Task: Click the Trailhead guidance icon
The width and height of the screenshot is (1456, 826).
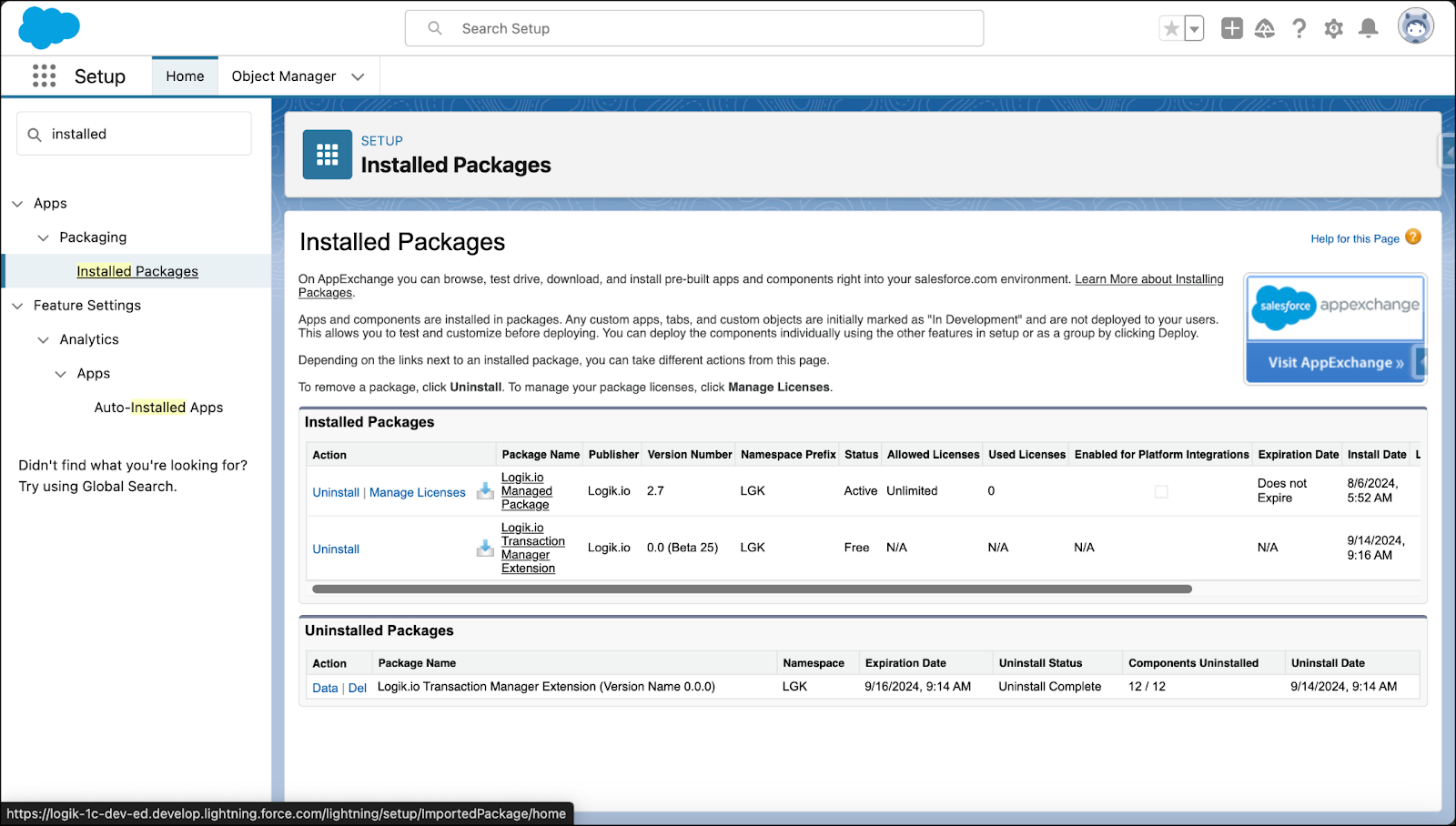Action: 1265,28
